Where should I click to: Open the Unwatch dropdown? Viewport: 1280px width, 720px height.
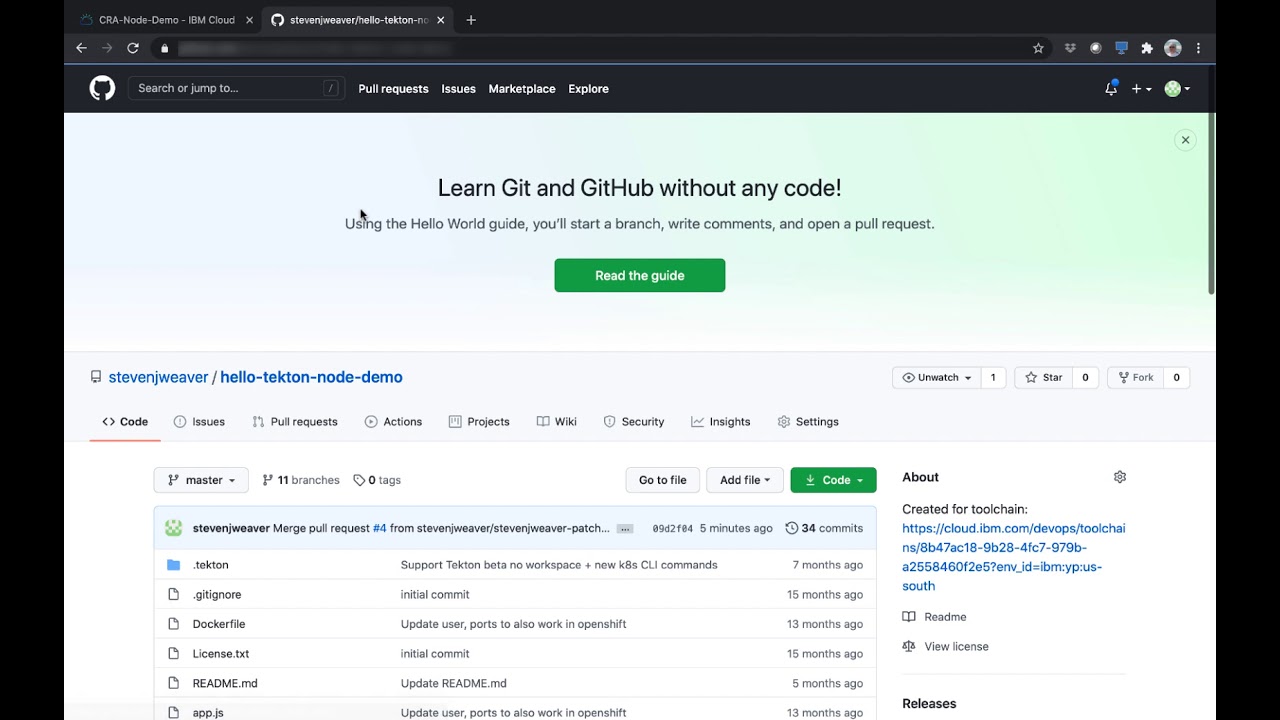pos(936,377)
